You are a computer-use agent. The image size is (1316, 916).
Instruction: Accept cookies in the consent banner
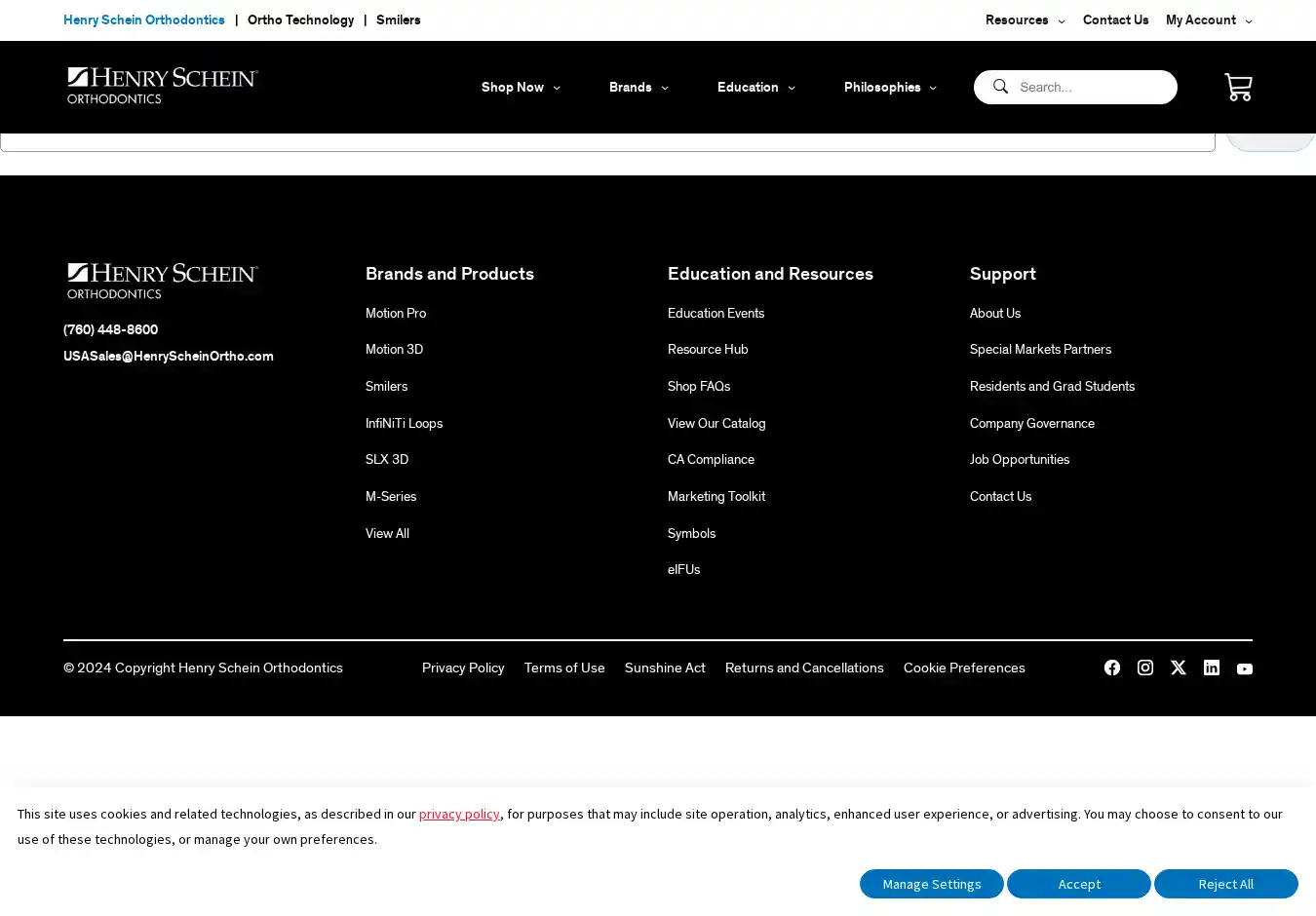(x=1079, y=884)
